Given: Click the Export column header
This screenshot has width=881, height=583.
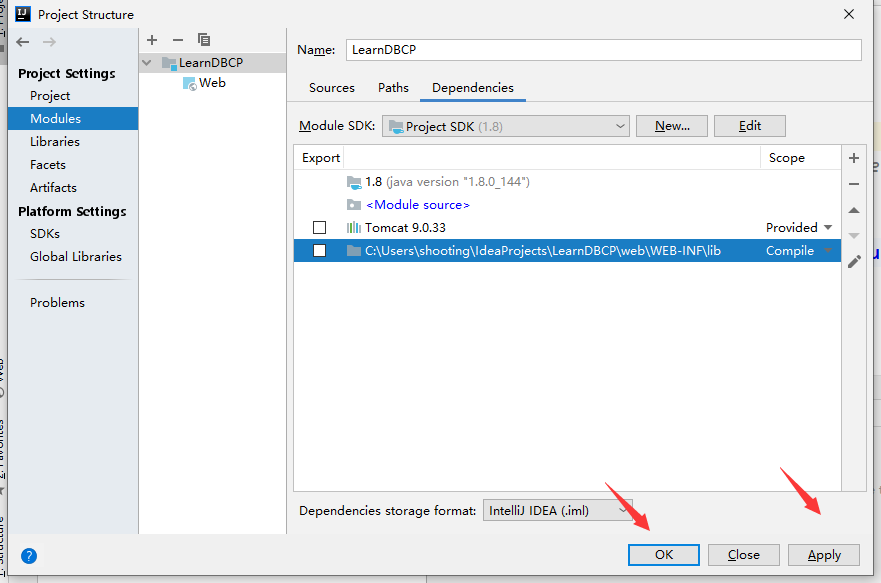Looking at the screenshot, I should tap(321, 158).
